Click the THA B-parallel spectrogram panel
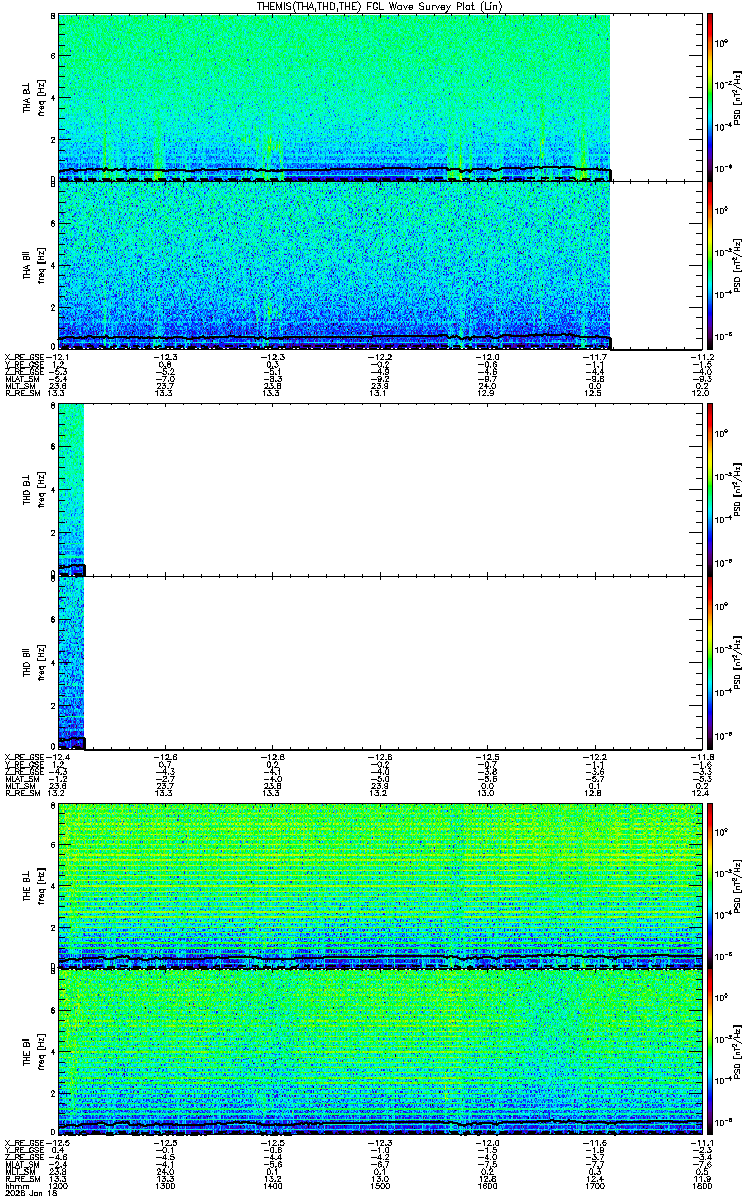Viewport: 750px width, 1200px height. pos(335,265)
